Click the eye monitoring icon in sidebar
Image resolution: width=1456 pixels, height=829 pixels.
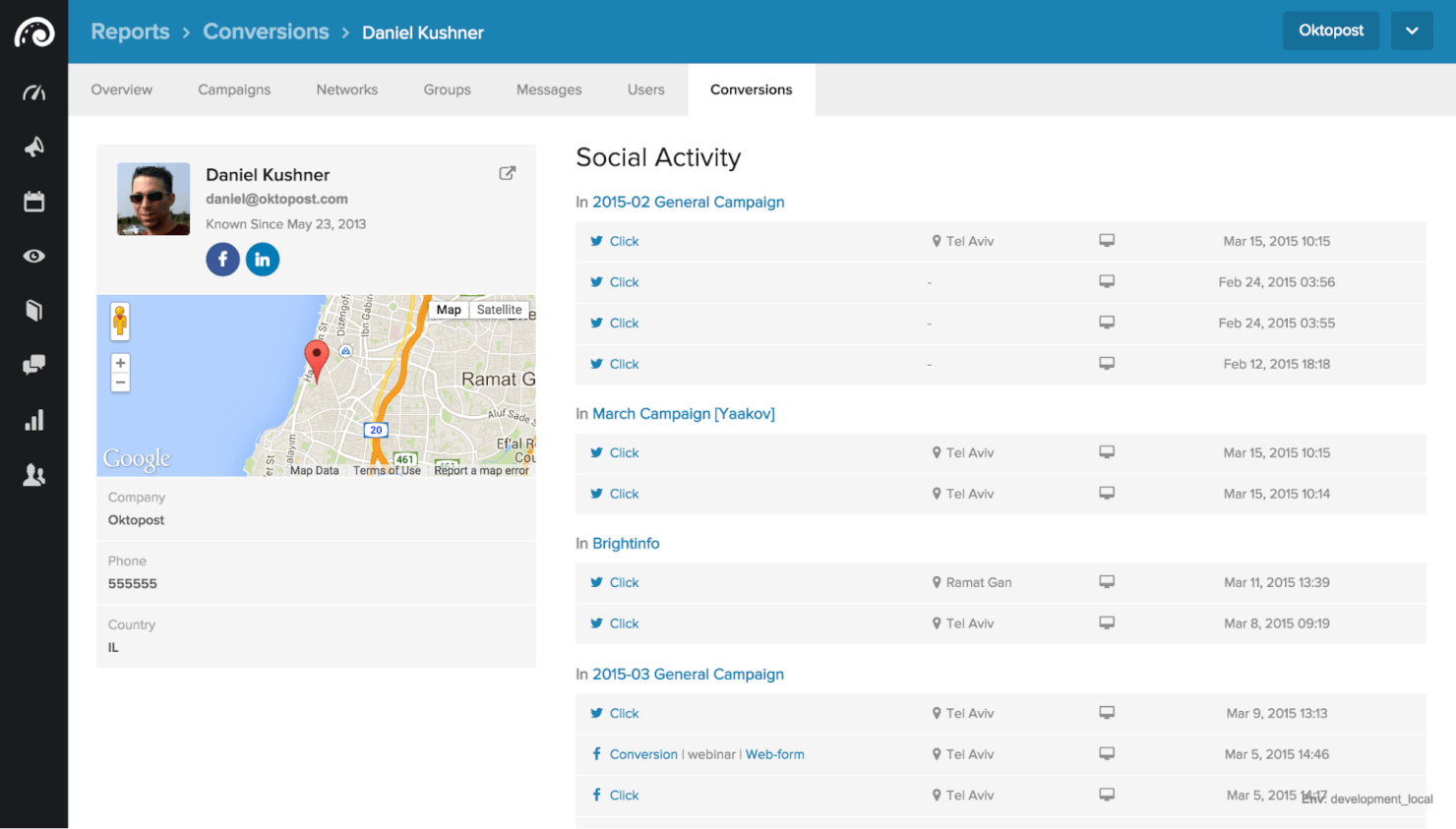coord(33,256)
